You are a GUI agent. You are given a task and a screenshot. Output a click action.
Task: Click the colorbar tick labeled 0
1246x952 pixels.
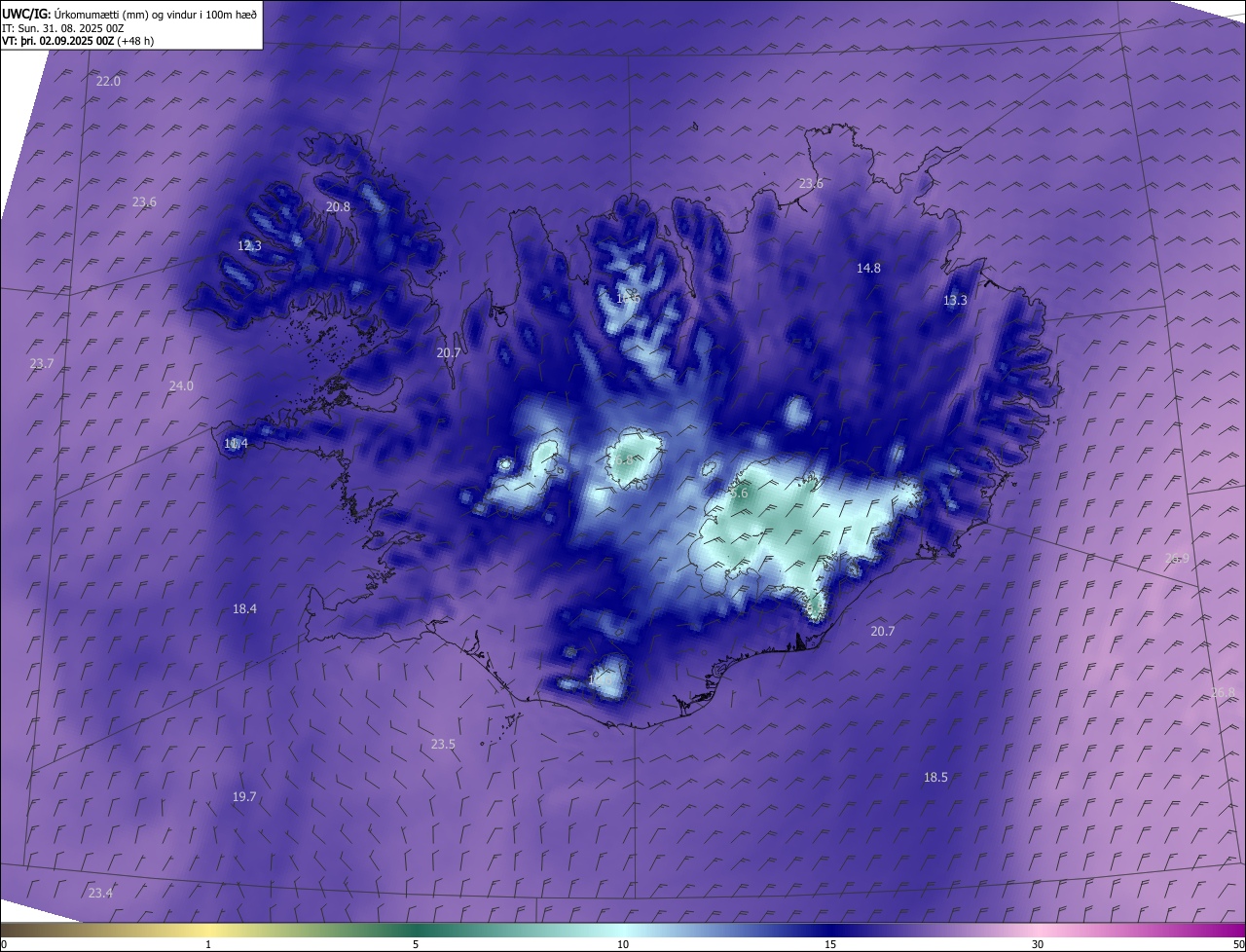[x=3, y=944]
